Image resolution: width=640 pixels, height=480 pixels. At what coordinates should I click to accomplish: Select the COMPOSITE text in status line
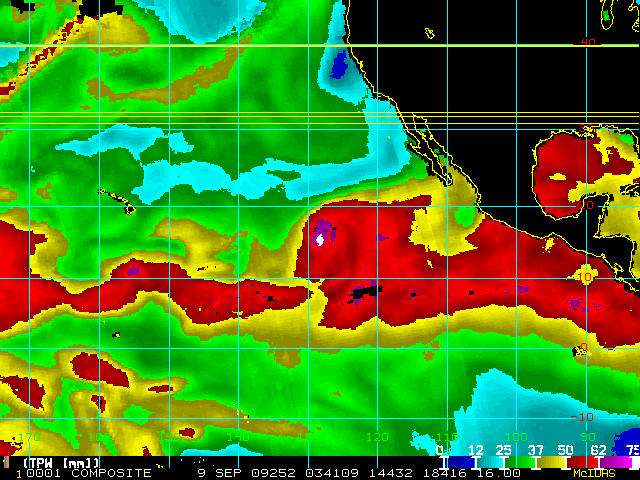(x=111, y=473)
